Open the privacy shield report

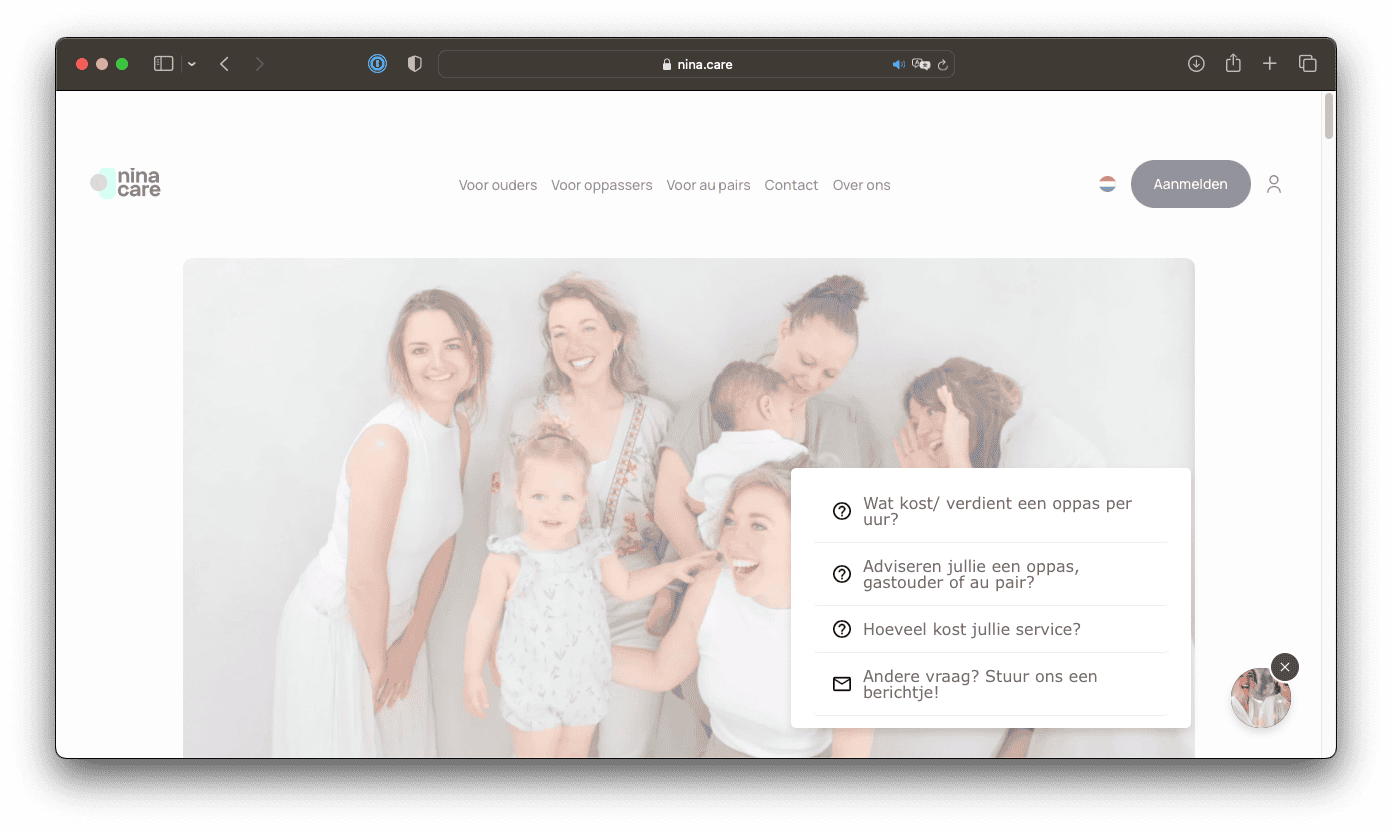(x=415, y=64)
